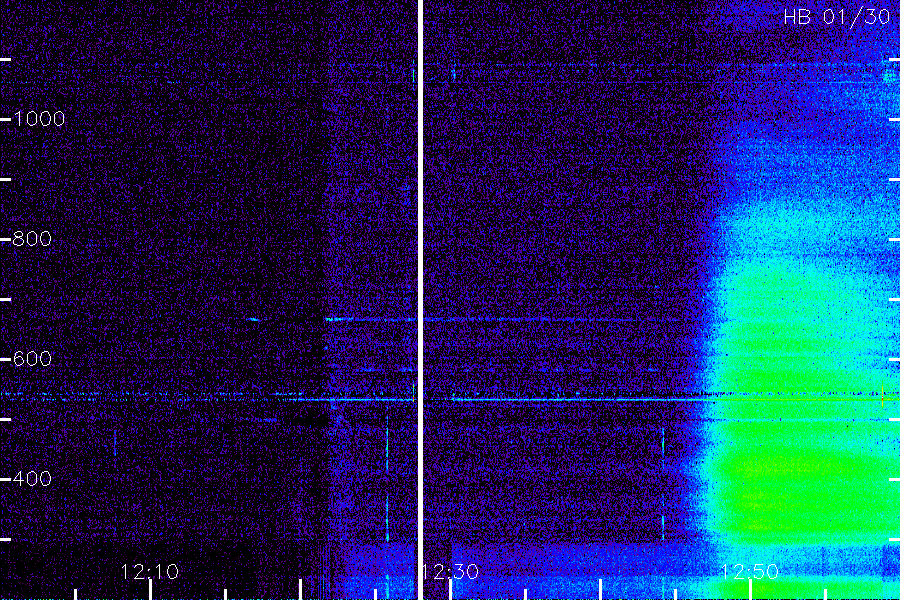Click the 1000 frequency axis label

[x=39, y=119]
